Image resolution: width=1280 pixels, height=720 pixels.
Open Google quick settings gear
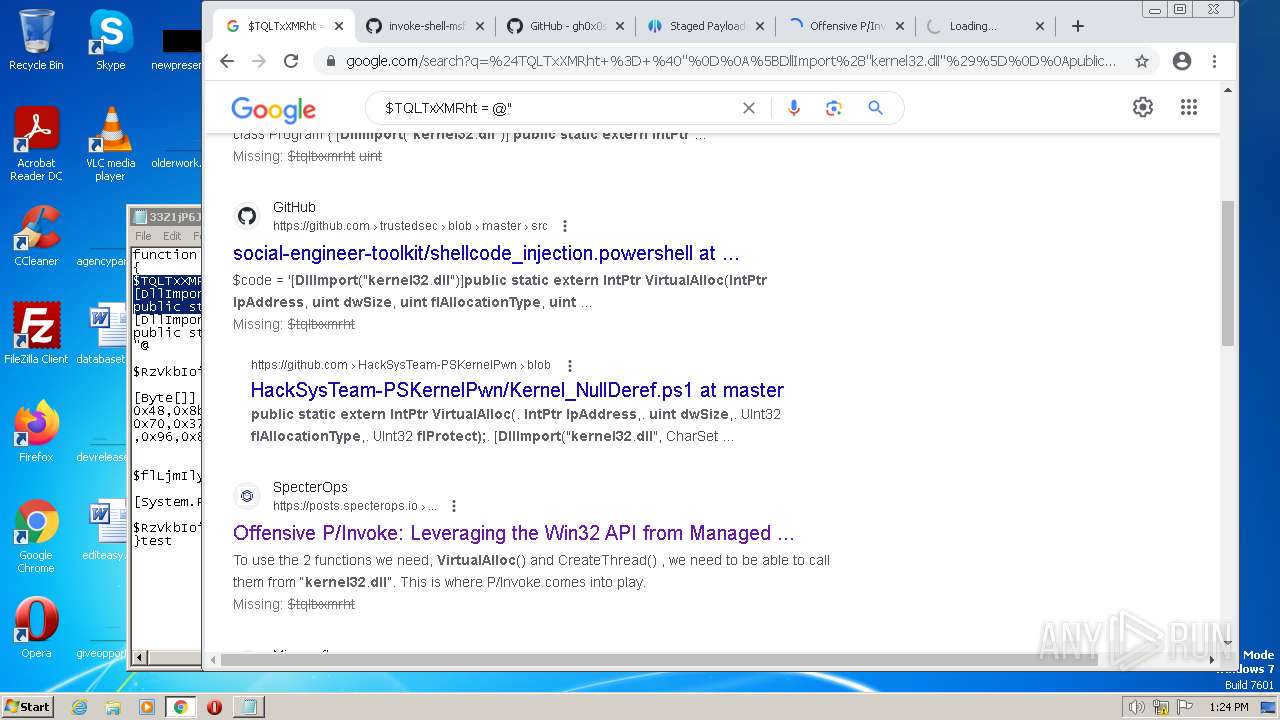click(x=1143, y=107)
